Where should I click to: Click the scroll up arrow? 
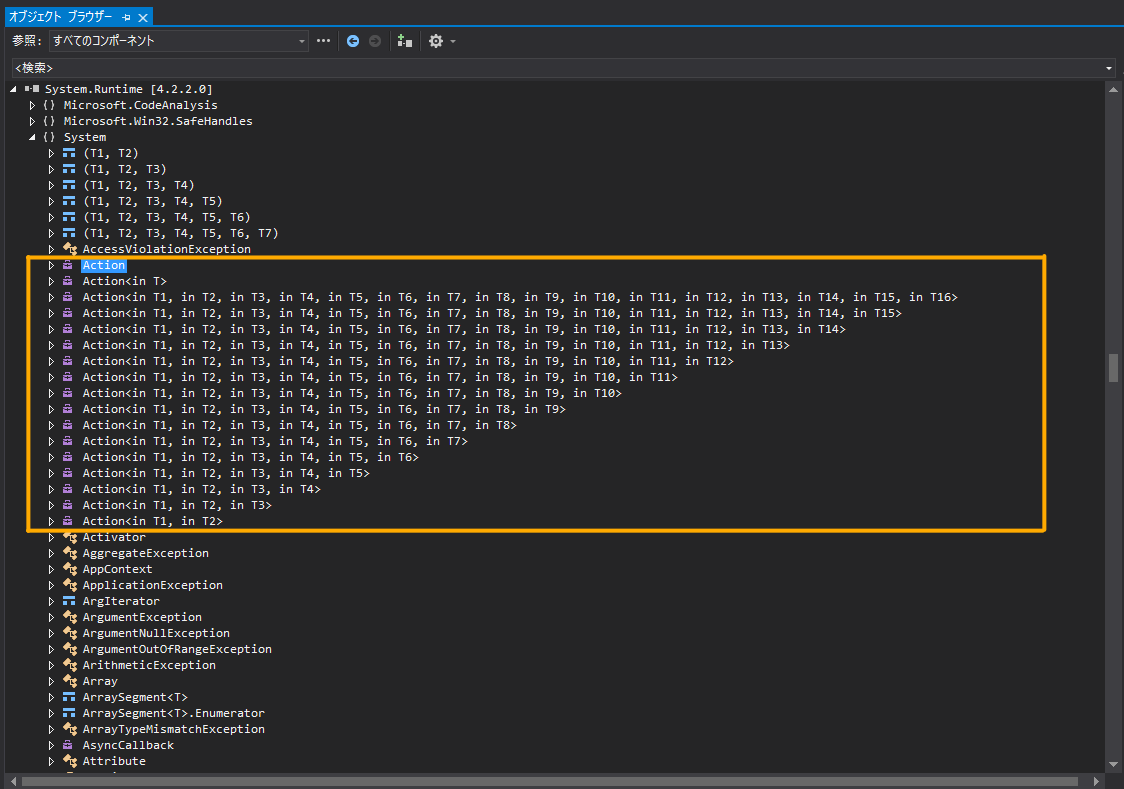[x=1113, y=90]
